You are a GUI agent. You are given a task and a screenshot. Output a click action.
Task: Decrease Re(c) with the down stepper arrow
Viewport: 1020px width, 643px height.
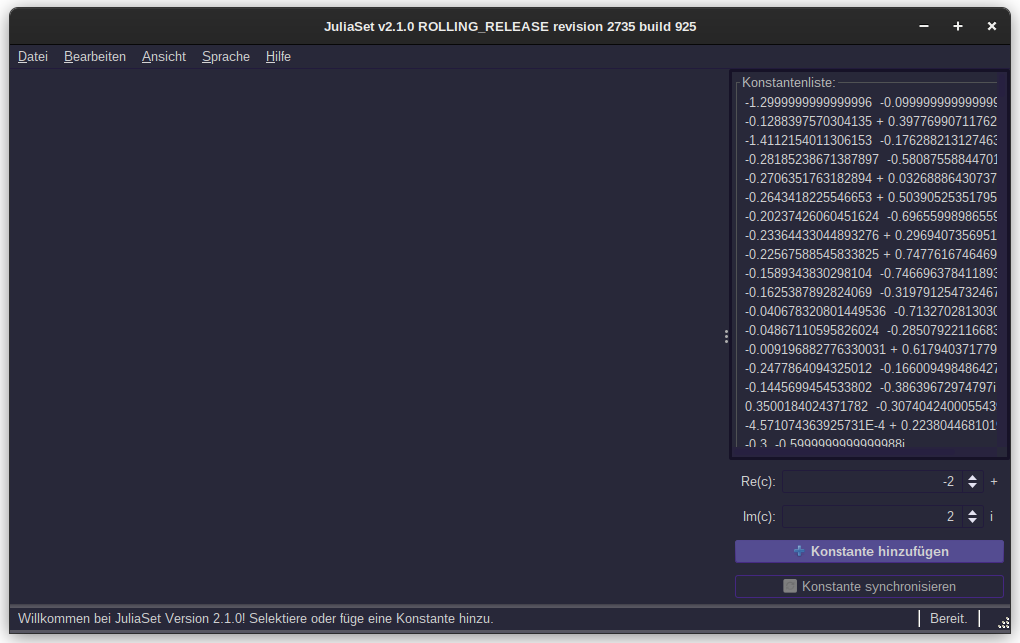971,486
